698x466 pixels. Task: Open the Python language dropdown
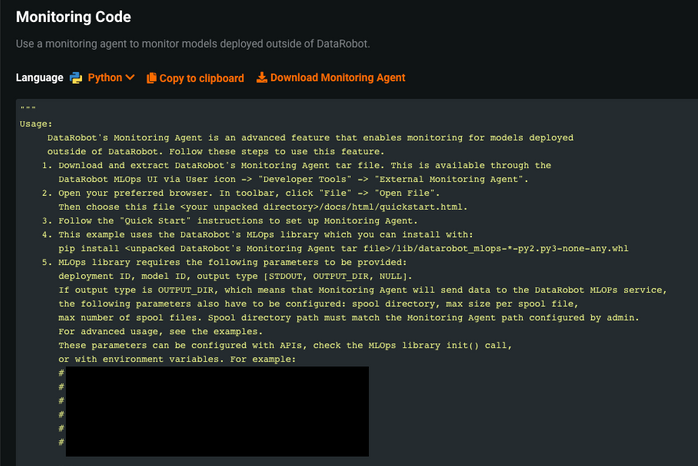point(105,78)
